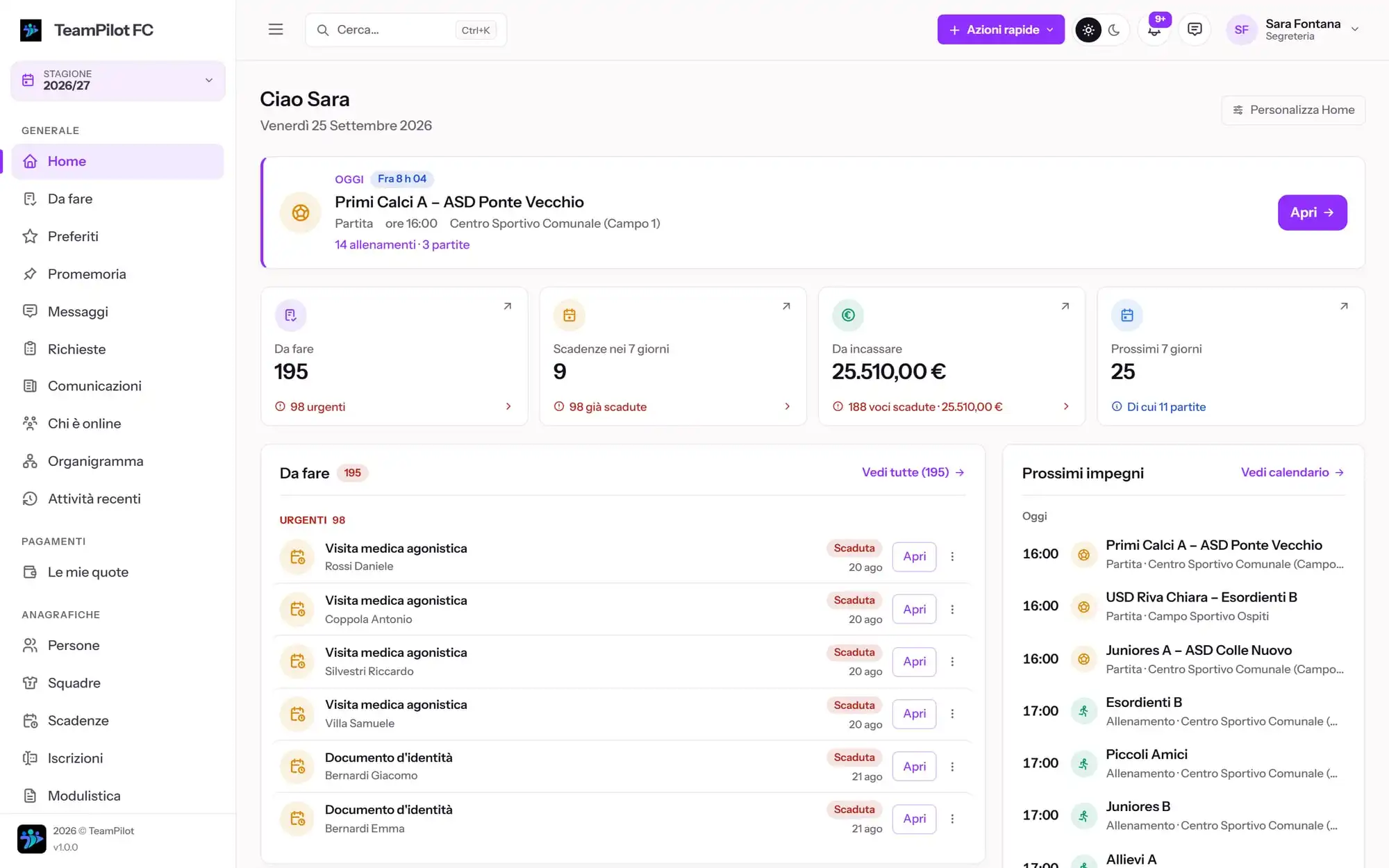The height and width of the screenshot is (868, 1389).
Task: Expand Sara Fontana user menu
Action: pos(1293,30)
